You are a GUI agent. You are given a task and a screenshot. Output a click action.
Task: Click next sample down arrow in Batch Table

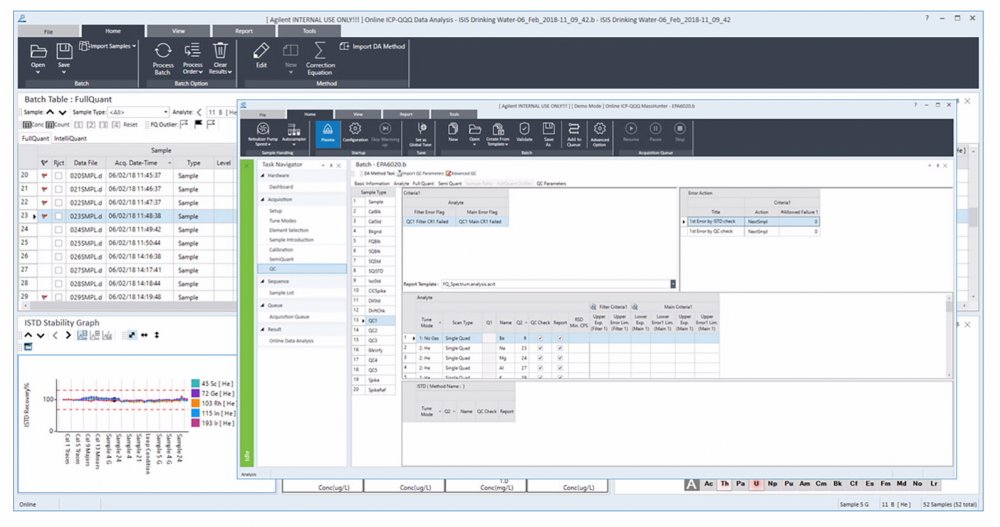click(62, 112)
